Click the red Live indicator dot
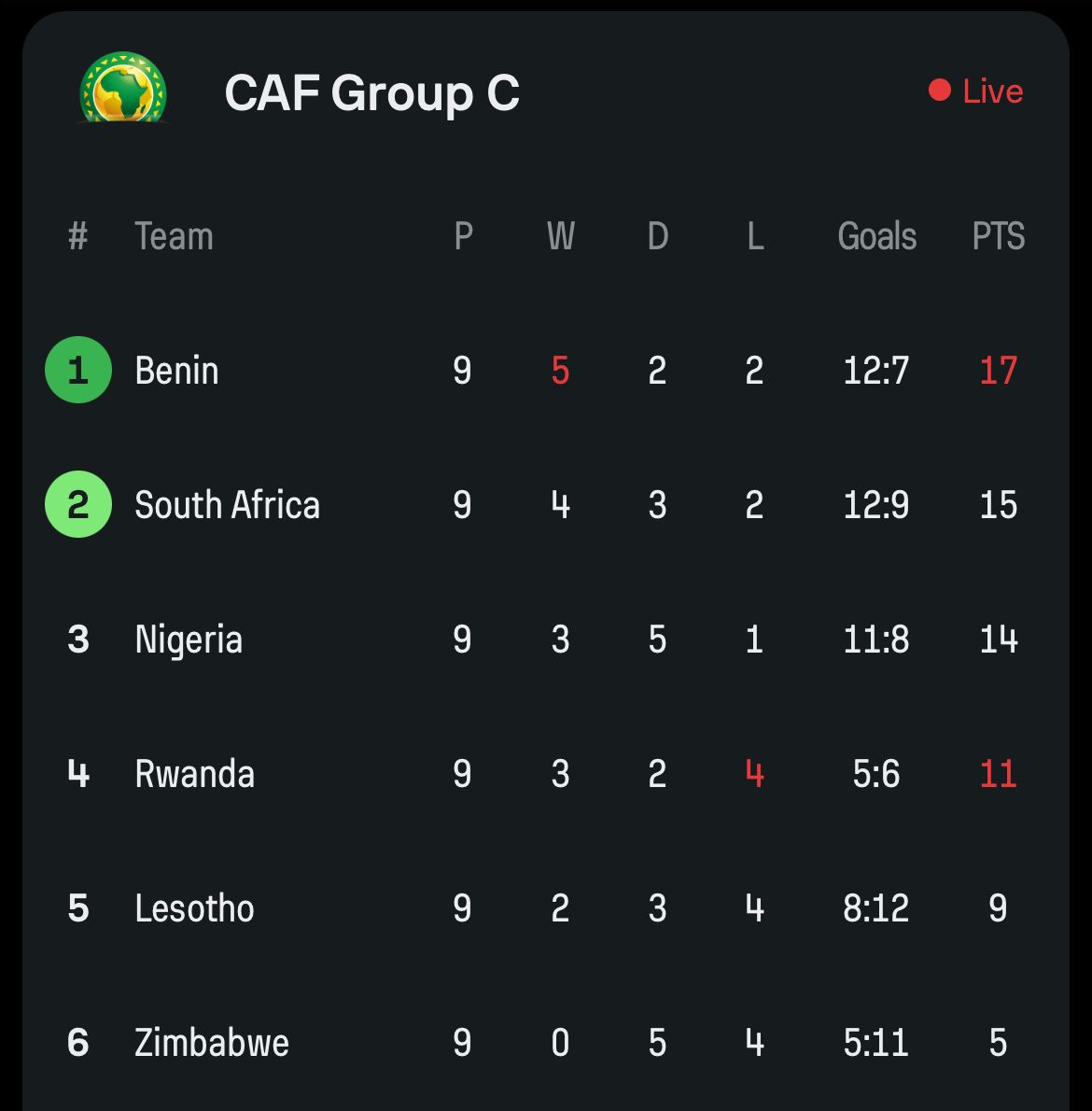 click(939, 91)
